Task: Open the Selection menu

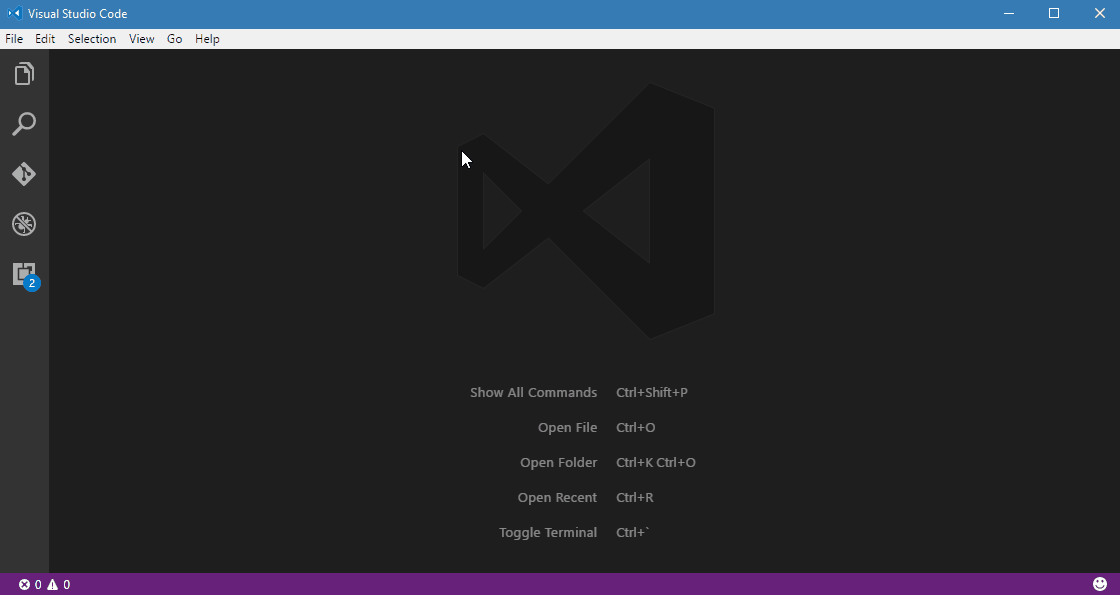Action: [91, 39]
